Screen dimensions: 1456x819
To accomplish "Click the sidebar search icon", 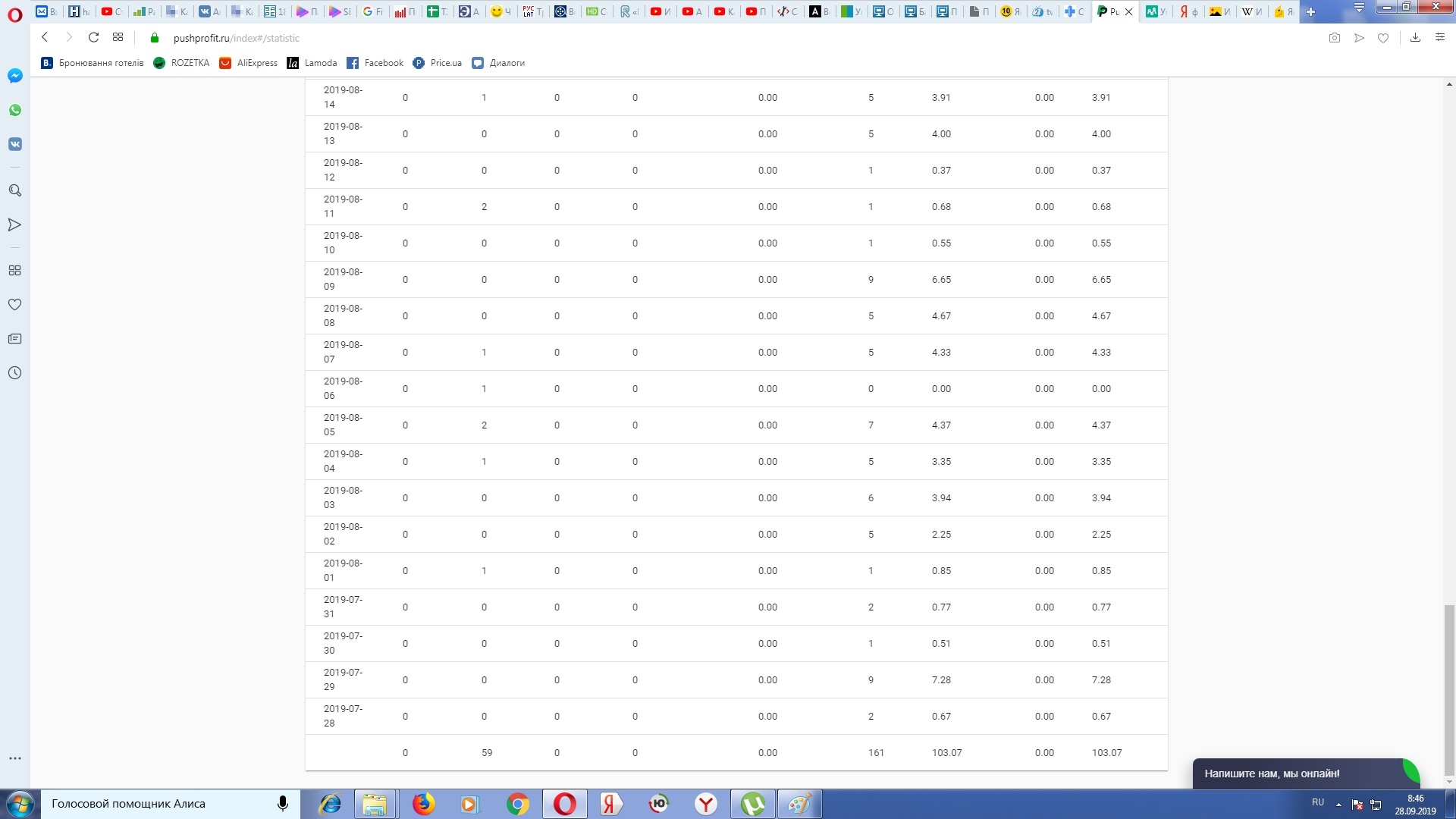I will [15, 190].
